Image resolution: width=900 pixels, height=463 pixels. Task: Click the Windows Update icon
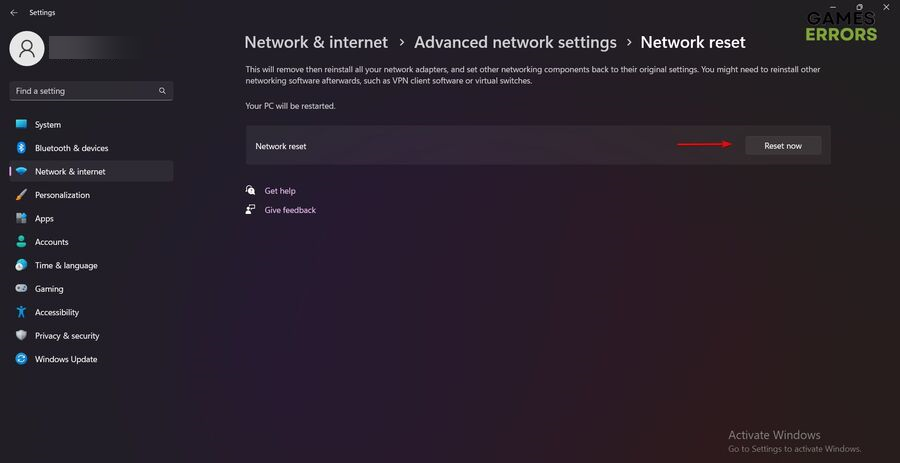21,359
